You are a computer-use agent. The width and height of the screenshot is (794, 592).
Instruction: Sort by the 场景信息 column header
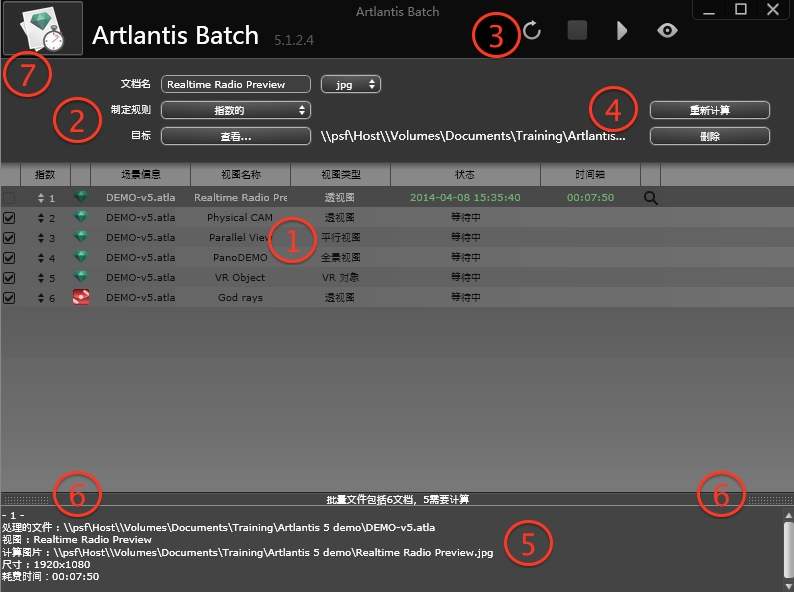[140, 175]
